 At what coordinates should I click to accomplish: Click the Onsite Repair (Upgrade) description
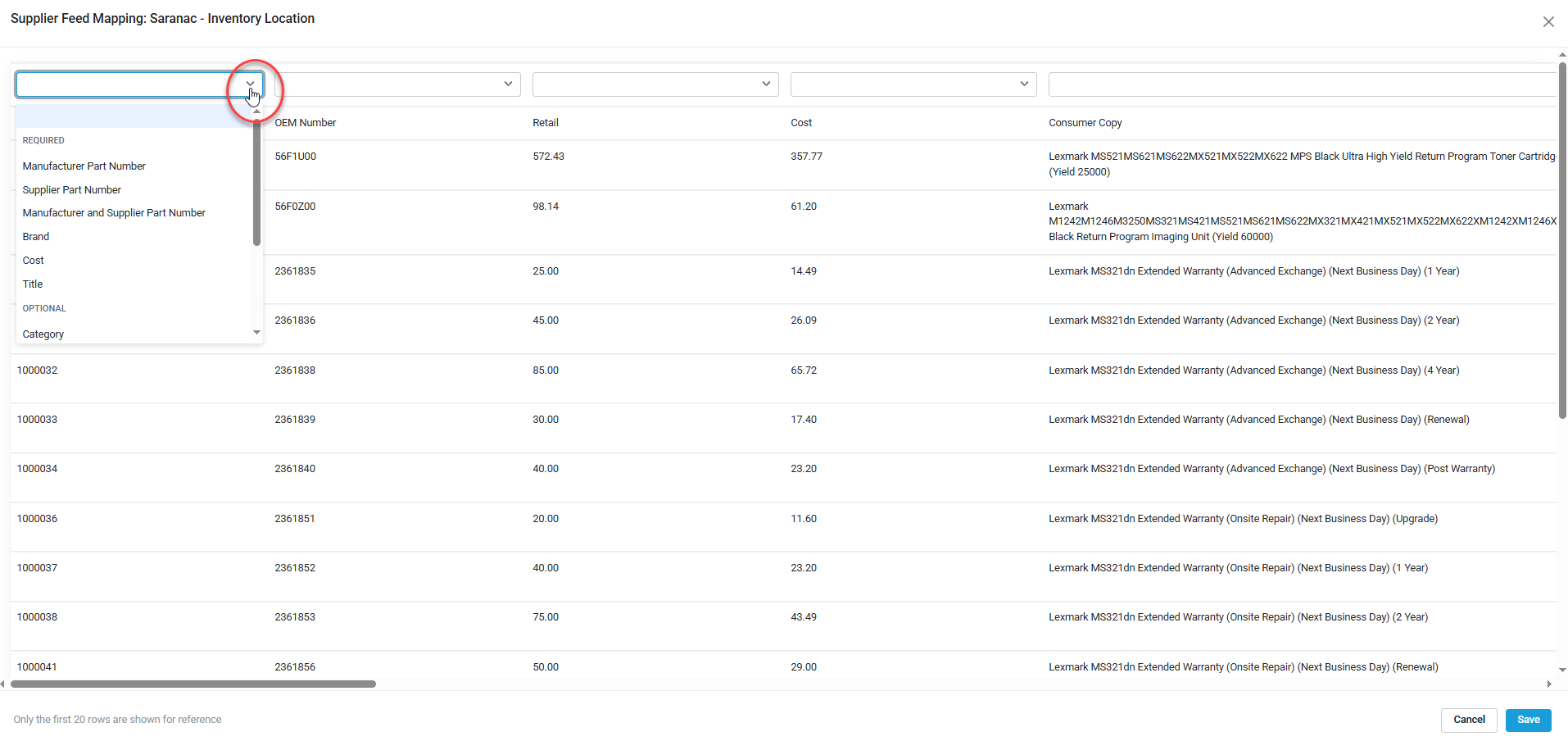[x=1244, y=519]
